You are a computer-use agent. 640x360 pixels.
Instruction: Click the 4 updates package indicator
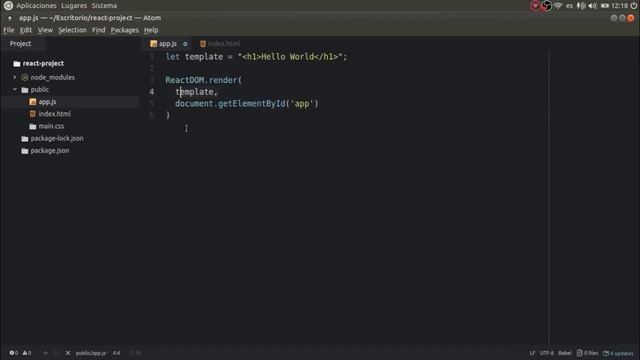[x=618, y=353]
